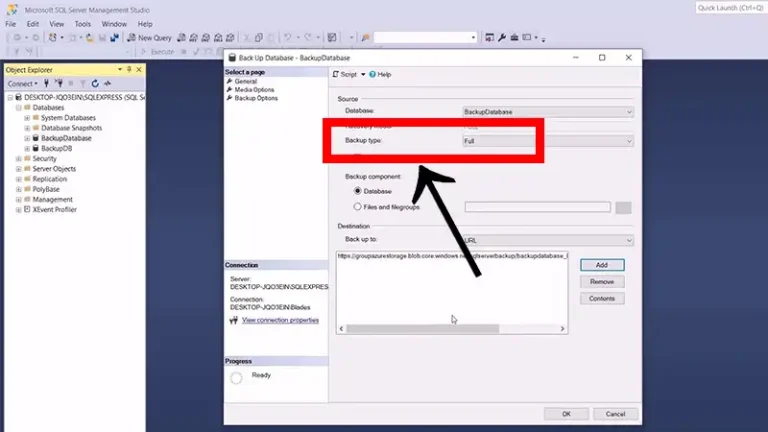Image resolution: width=768 pixels, height=432 pixels.
Task: Click the Cut scissors icon in toolbar
Action: [246, 38]
